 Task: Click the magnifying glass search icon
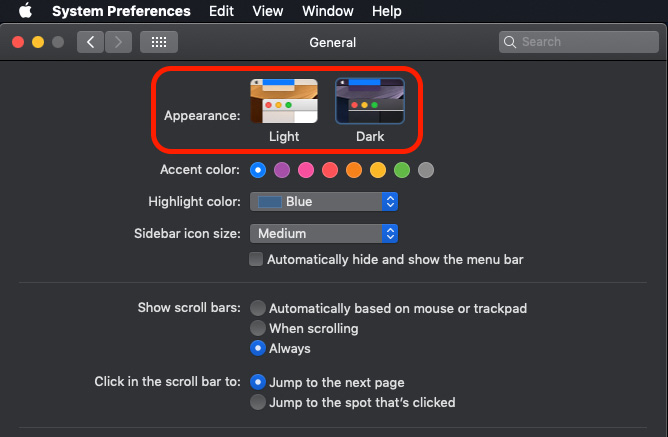click(510, 42)
